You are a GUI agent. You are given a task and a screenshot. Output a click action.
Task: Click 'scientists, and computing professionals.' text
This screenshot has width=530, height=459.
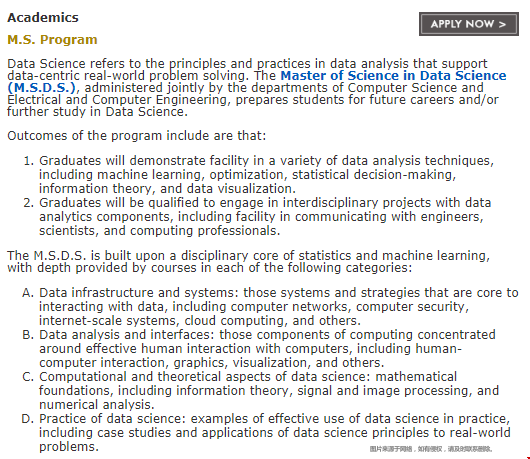coord(160,231)
